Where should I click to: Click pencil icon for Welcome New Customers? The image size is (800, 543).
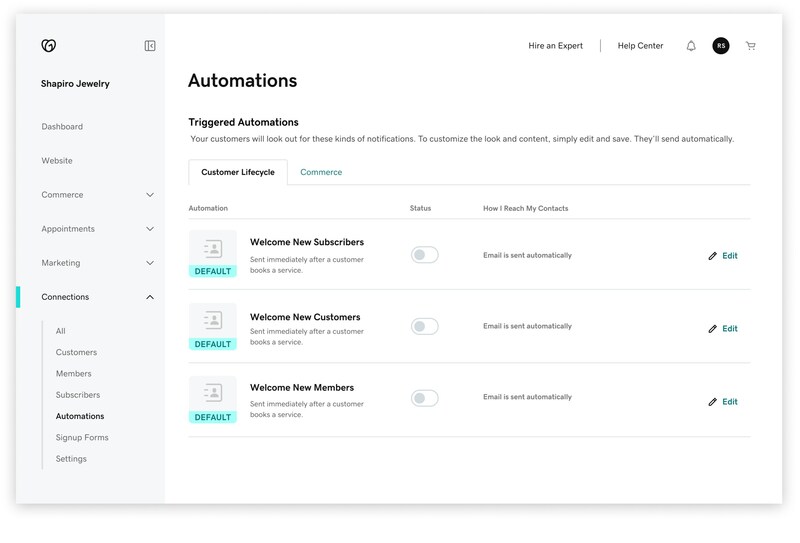click(x=713, y=329)
